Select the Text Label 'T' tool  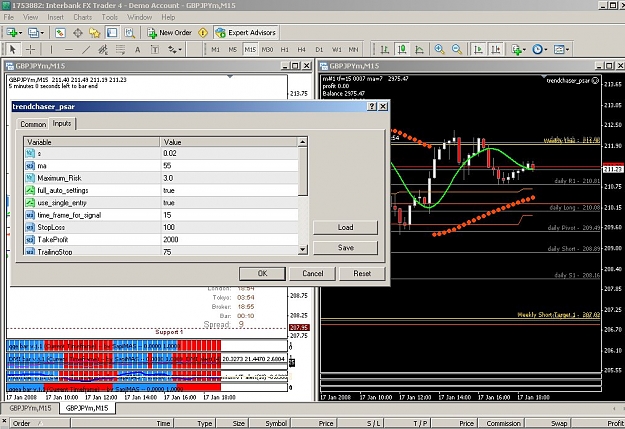pos(155,49)
